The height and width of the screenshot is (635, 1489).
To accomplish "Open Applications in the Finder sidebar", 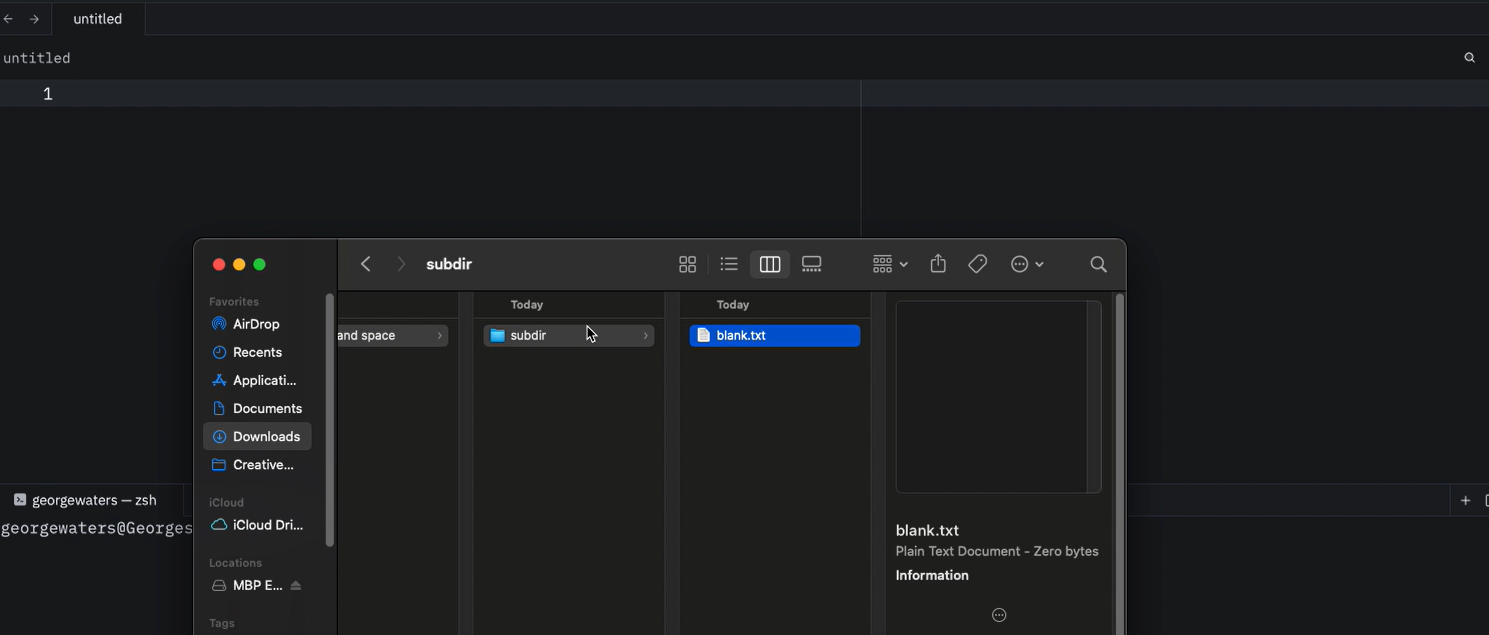I will click(x=257, y=380).
